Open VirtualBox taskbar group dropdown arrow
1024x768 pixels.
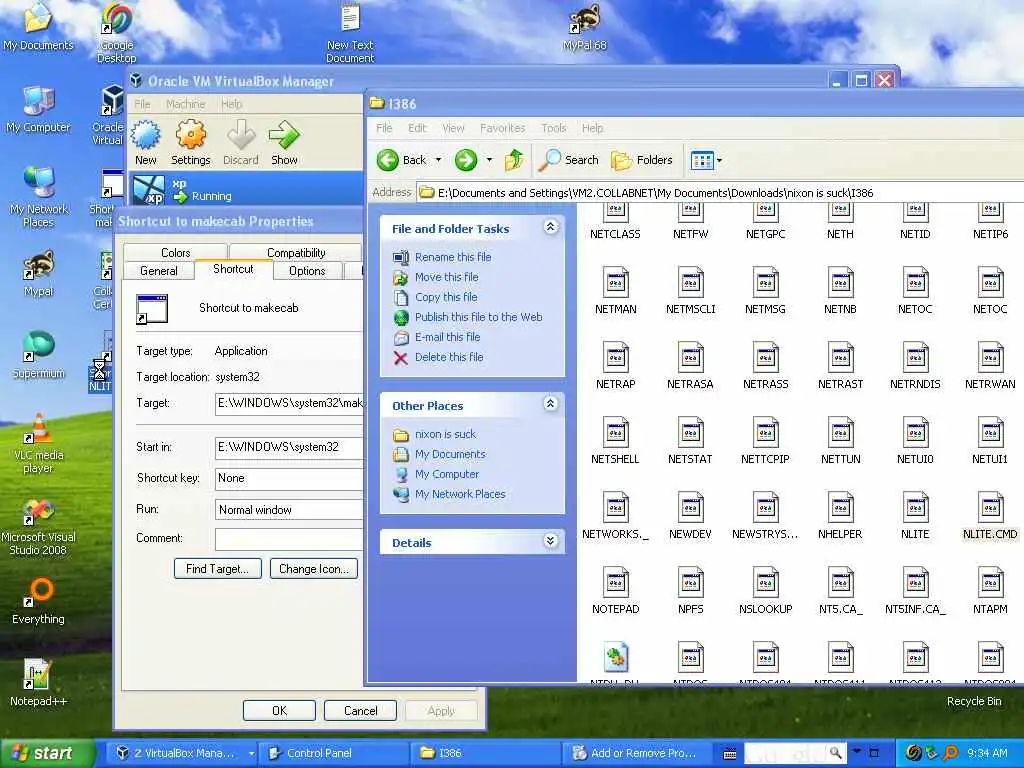(251, 754)
